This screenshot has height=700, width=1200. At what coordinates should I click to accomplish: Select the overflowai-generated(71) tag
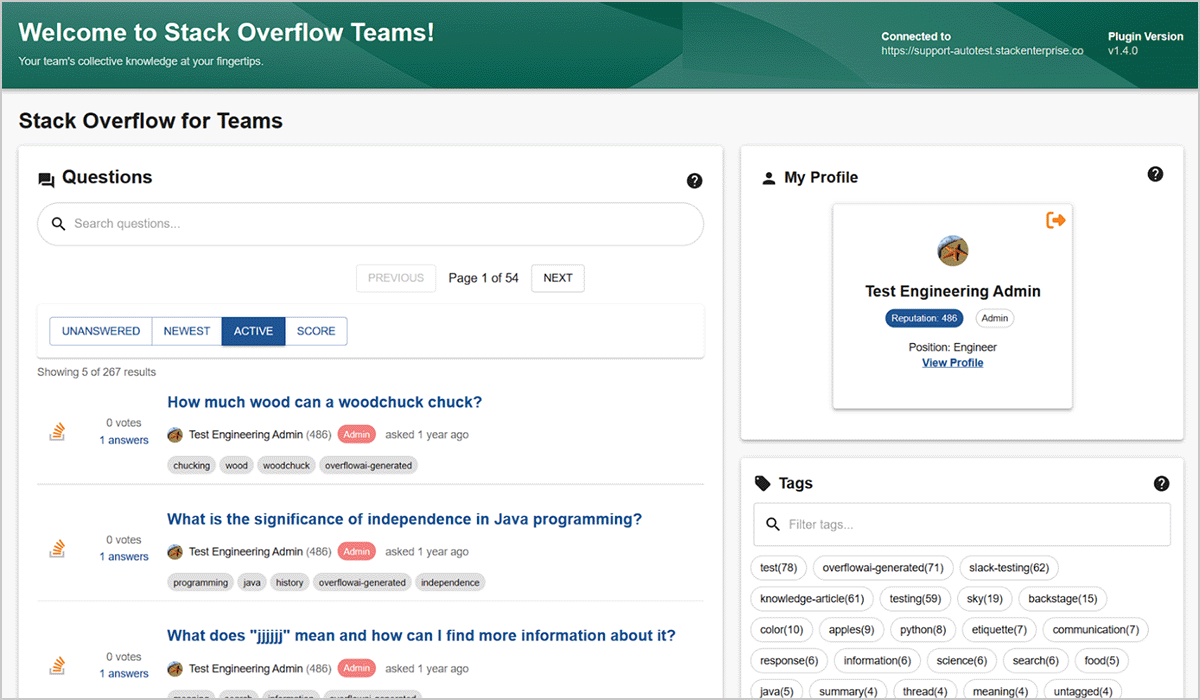[x=882, y=568]
